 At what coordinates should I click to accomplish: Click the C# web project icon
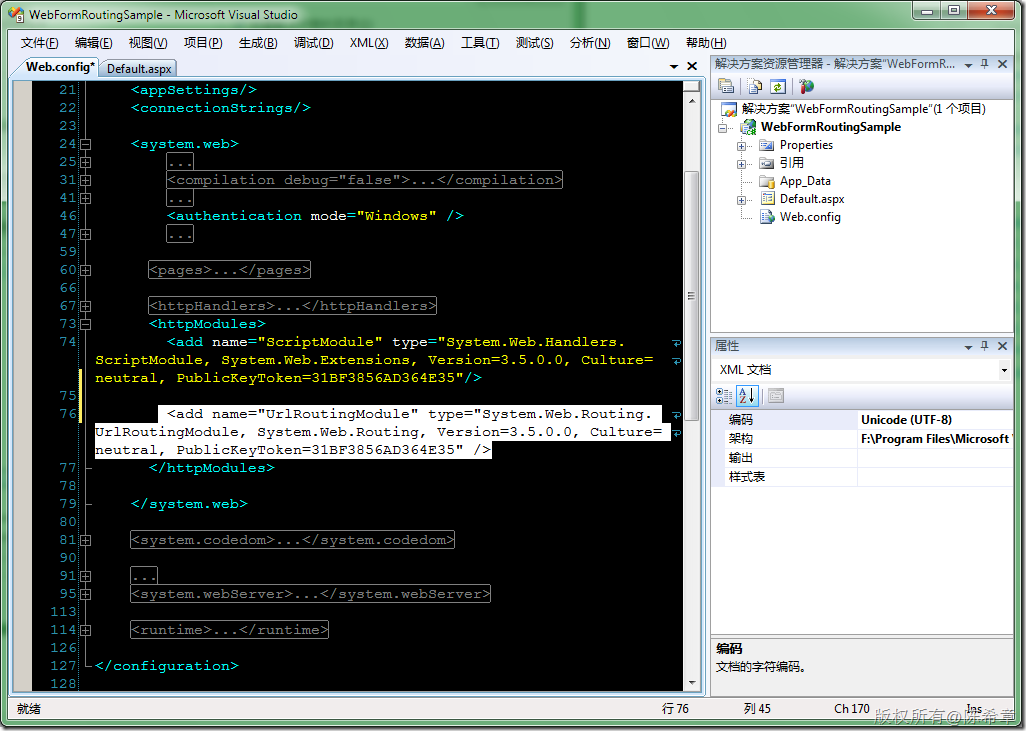tap(748, 127)
